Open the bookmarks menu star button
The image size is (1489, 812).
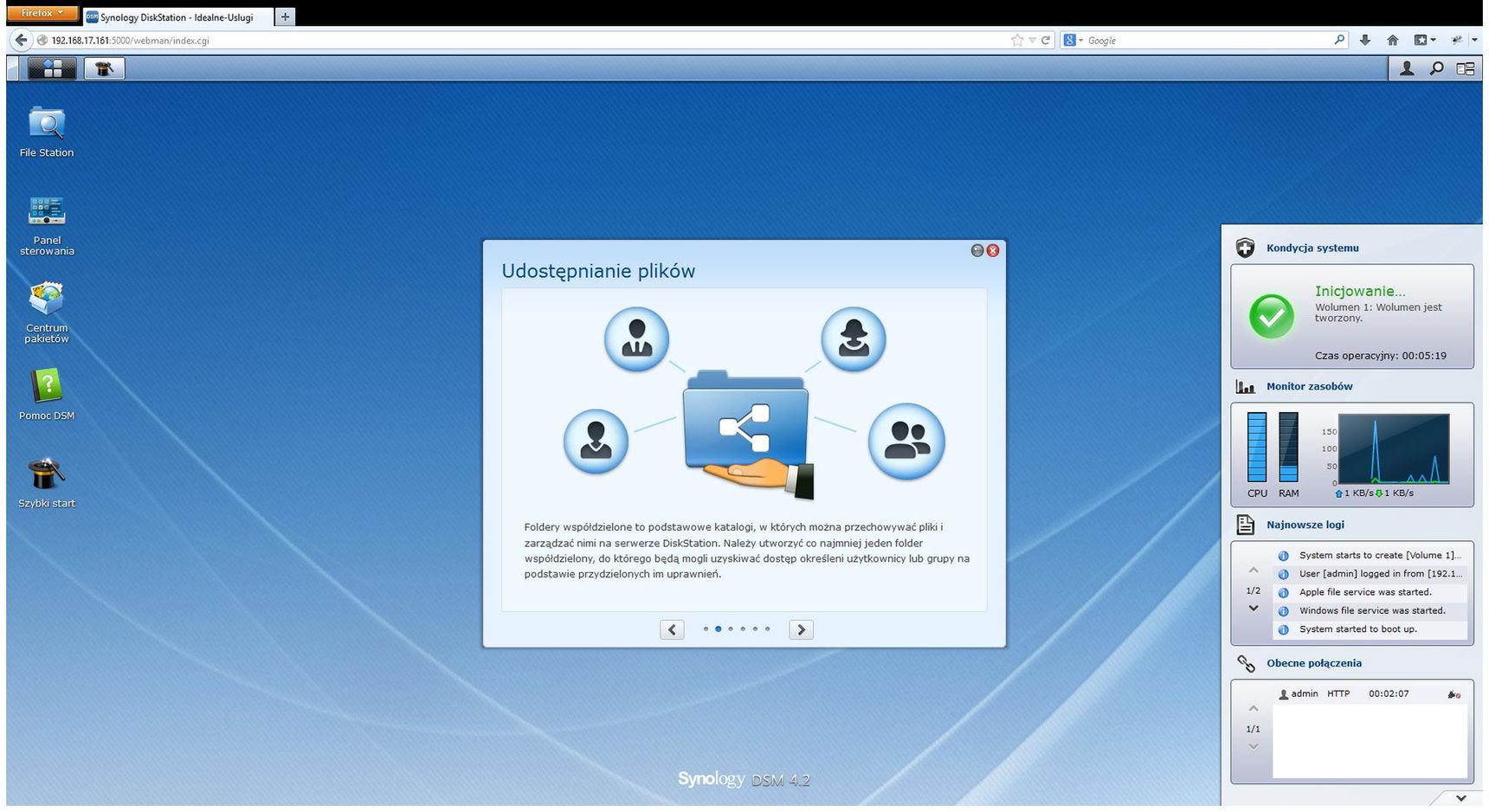click(x=1424, y=40)
